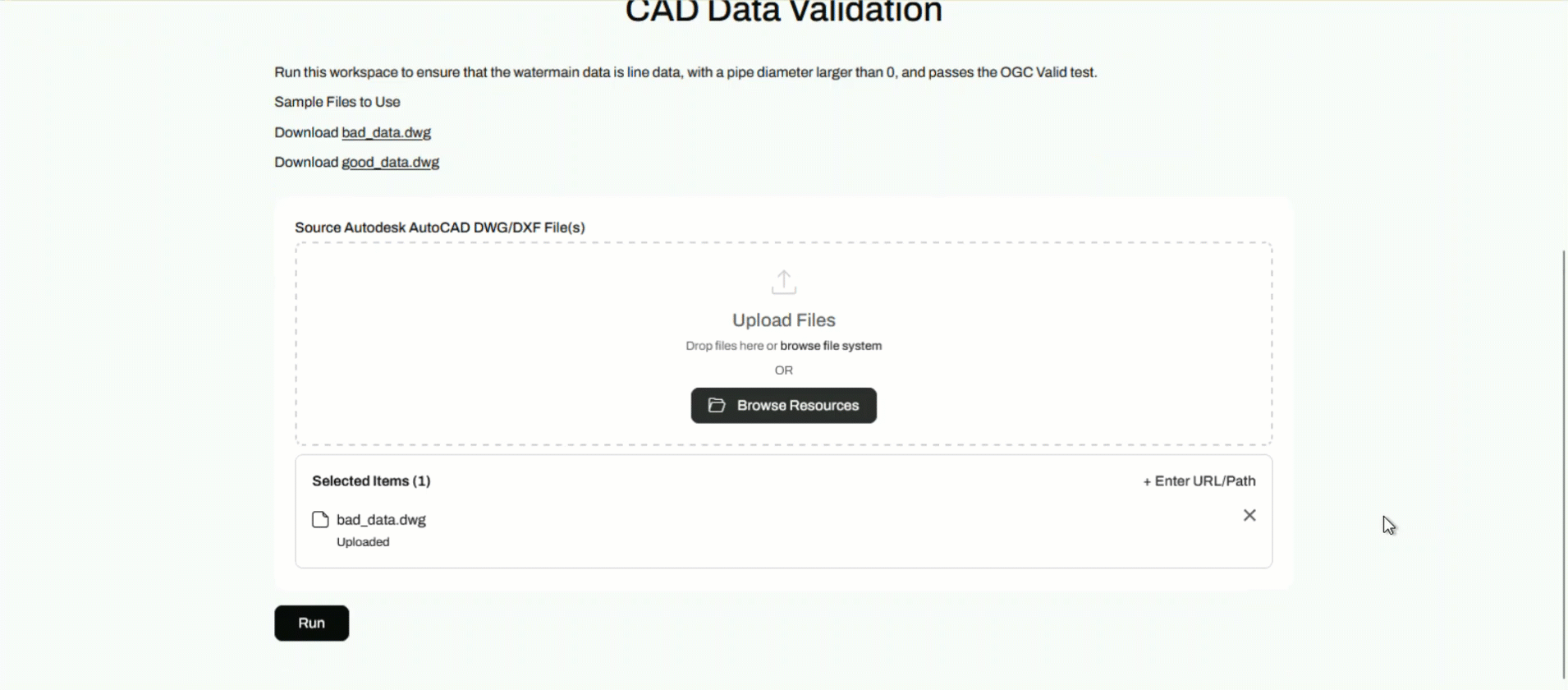Click the Selected Items (1) header

coord(371,481)
